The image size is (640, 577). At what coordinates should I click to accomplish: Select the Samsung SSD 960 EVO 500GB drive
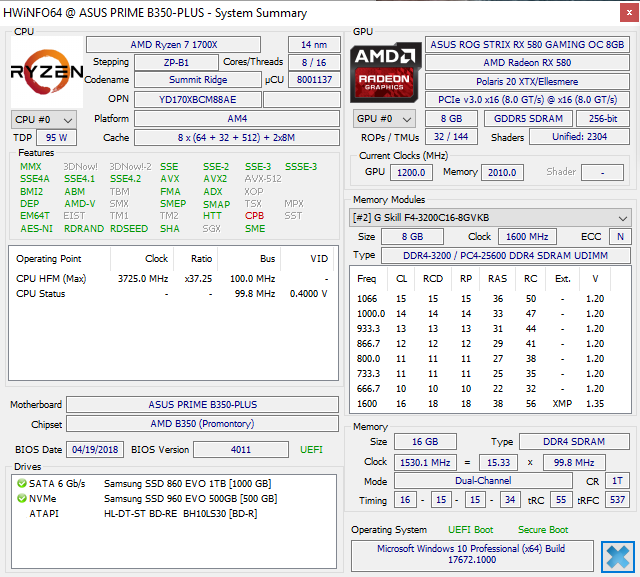coord(173,498)
